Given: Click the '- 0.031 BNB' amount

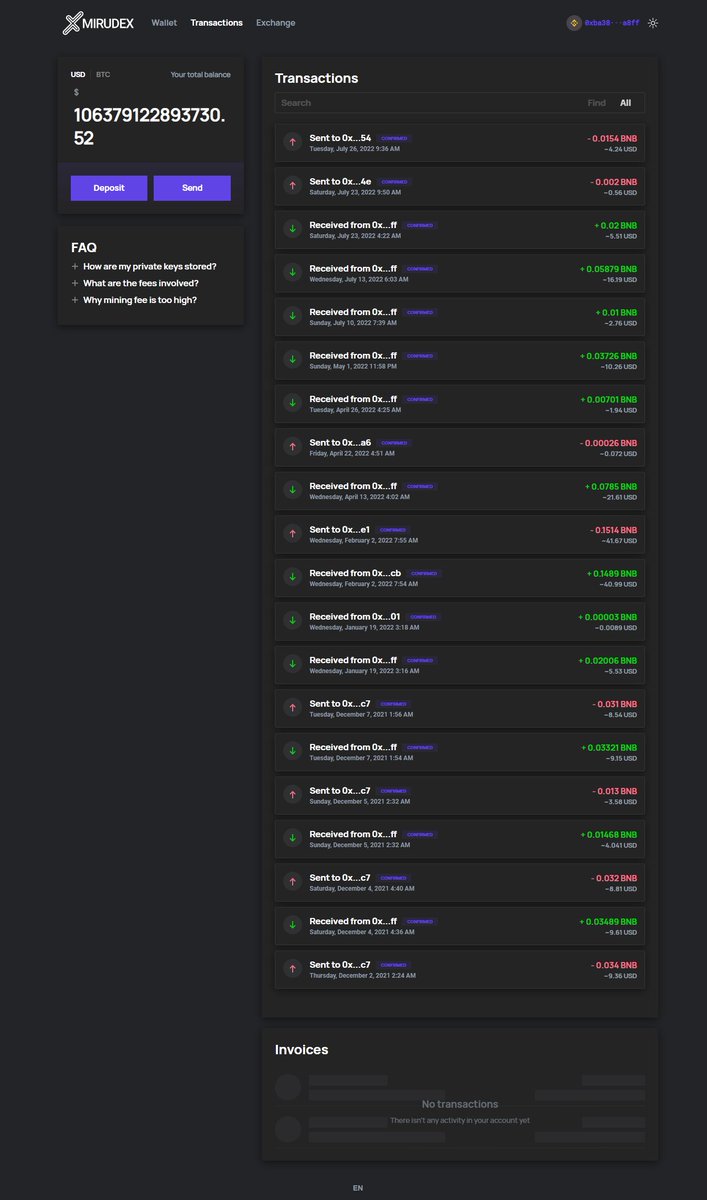Looking at the screenshot, I should 614,703.
